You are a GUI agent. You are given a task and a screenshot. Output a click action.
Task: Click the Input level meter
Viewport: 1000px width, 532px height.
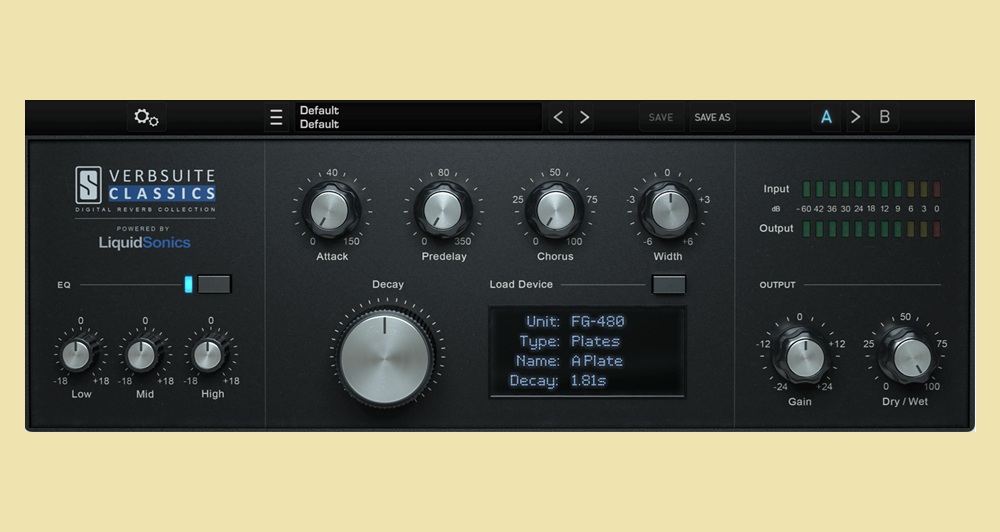click(x=871, y=189)
